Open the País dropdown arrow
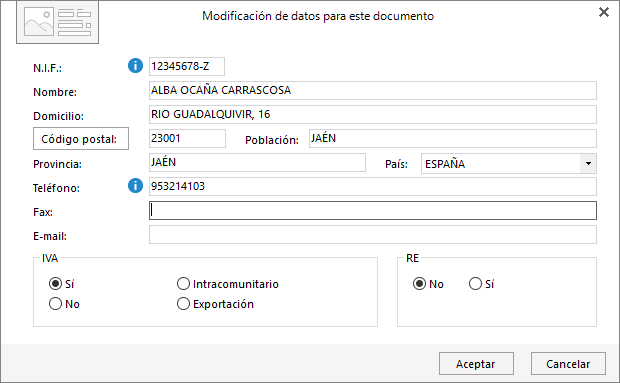The image size is (620, 383). point(588,164)
